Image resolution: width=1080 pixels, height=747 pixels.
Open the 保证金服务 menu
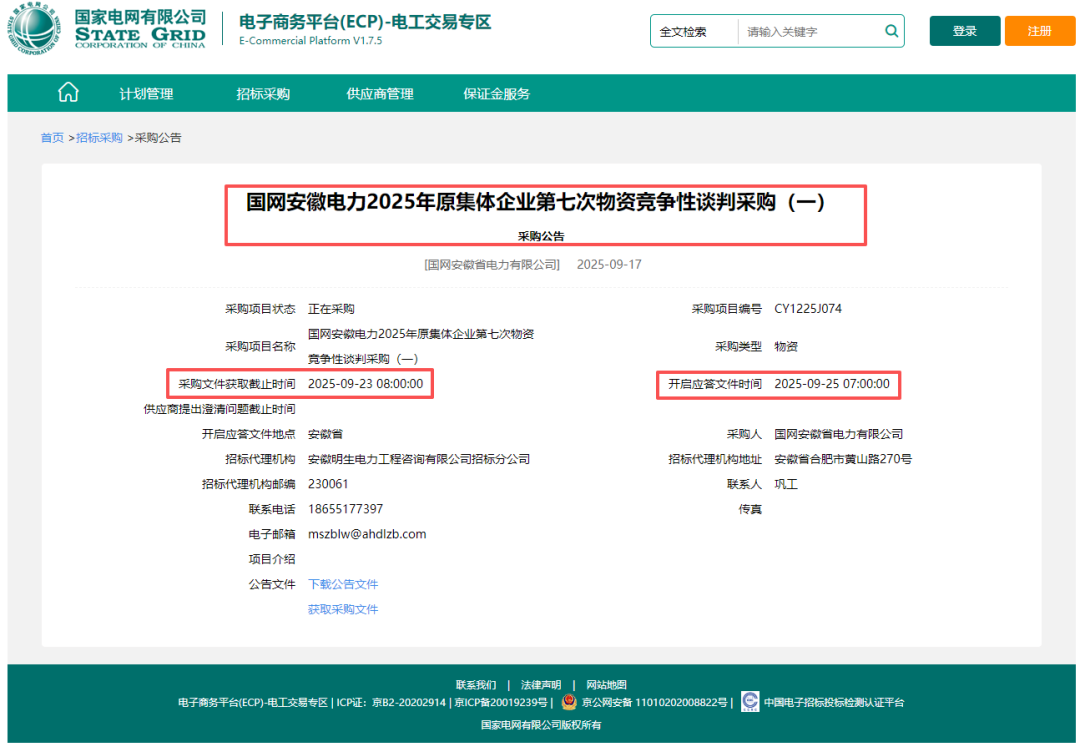coord(496,92)
